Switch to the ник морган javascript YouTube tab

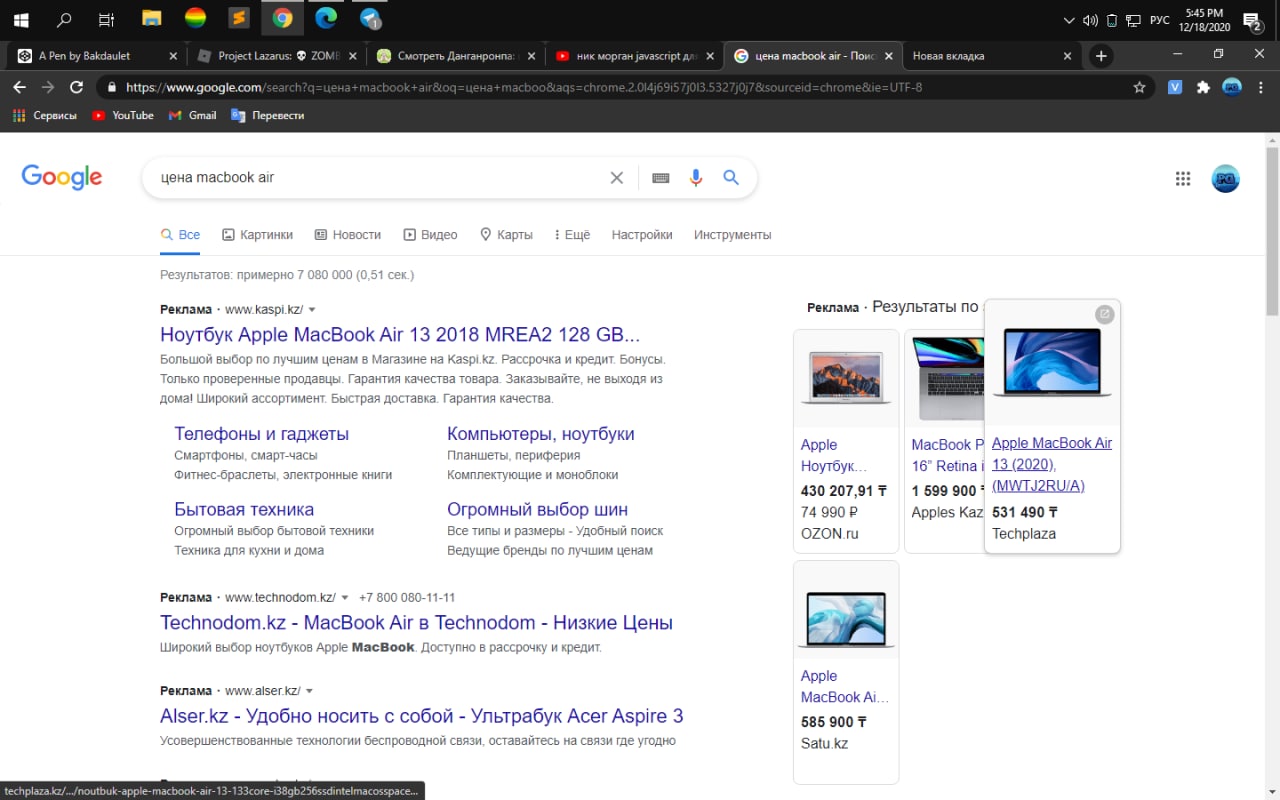[x=635, y=56]
